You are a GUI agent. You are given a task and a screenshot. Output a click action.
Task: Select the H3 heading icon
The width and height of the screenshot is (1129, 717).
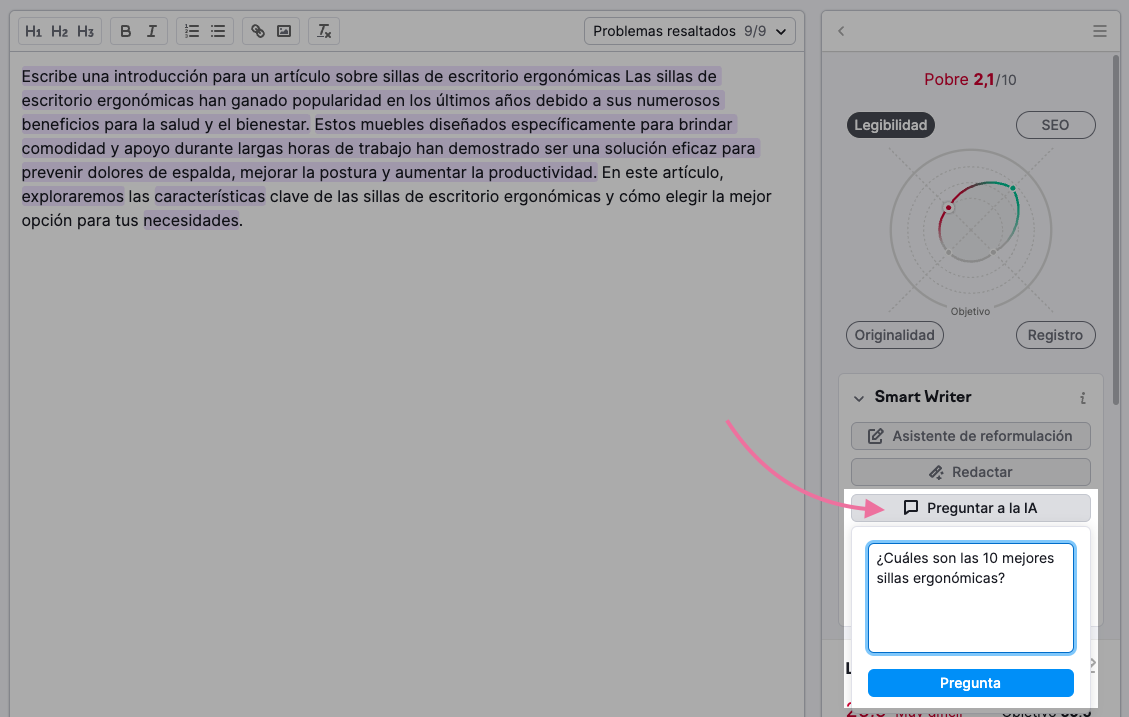click(x=85, y=31)
